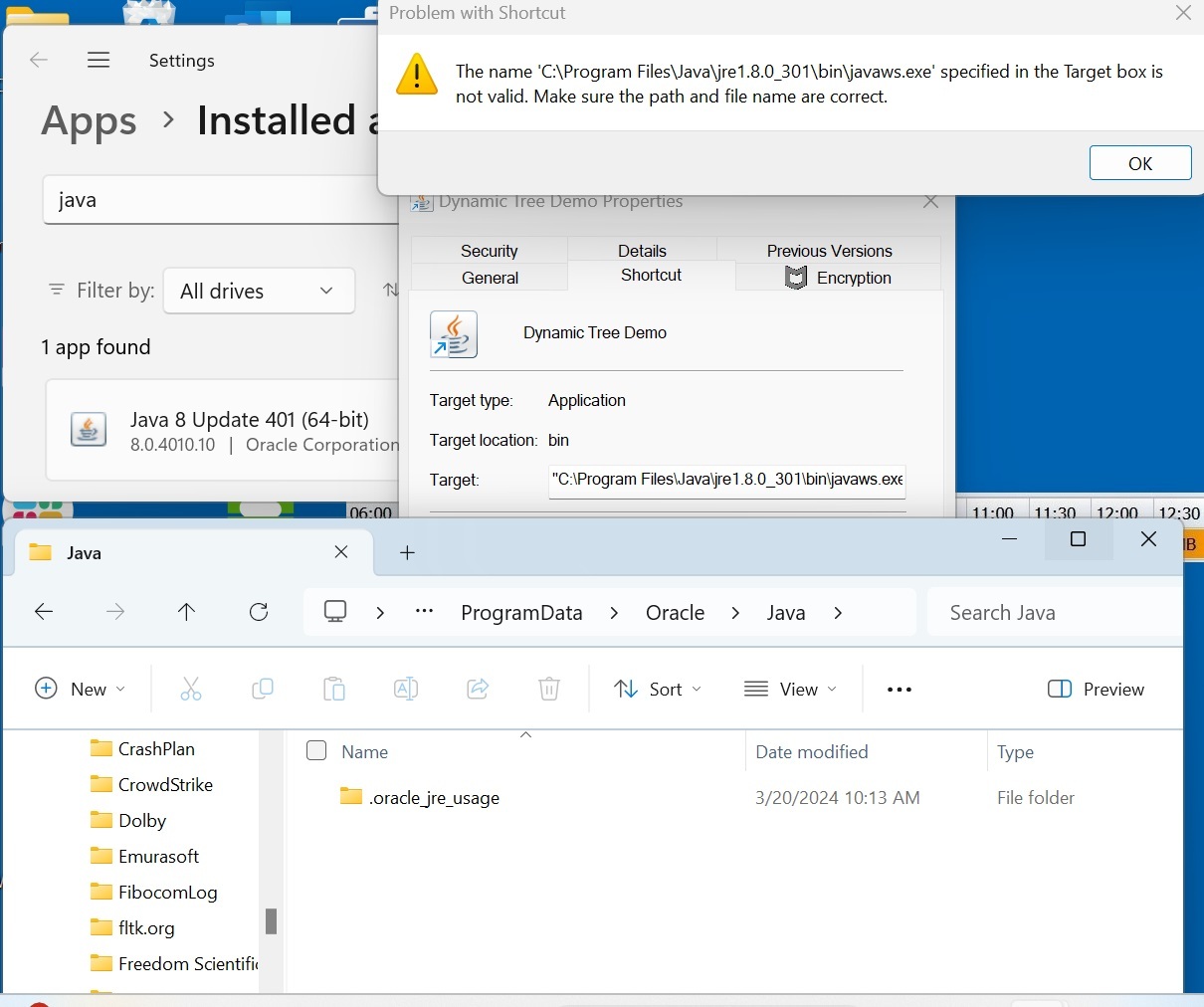Image resolution: width=1204 pixels, height=1007 pixels.
Task: Go up one folder level arrow
Action: 186,612
